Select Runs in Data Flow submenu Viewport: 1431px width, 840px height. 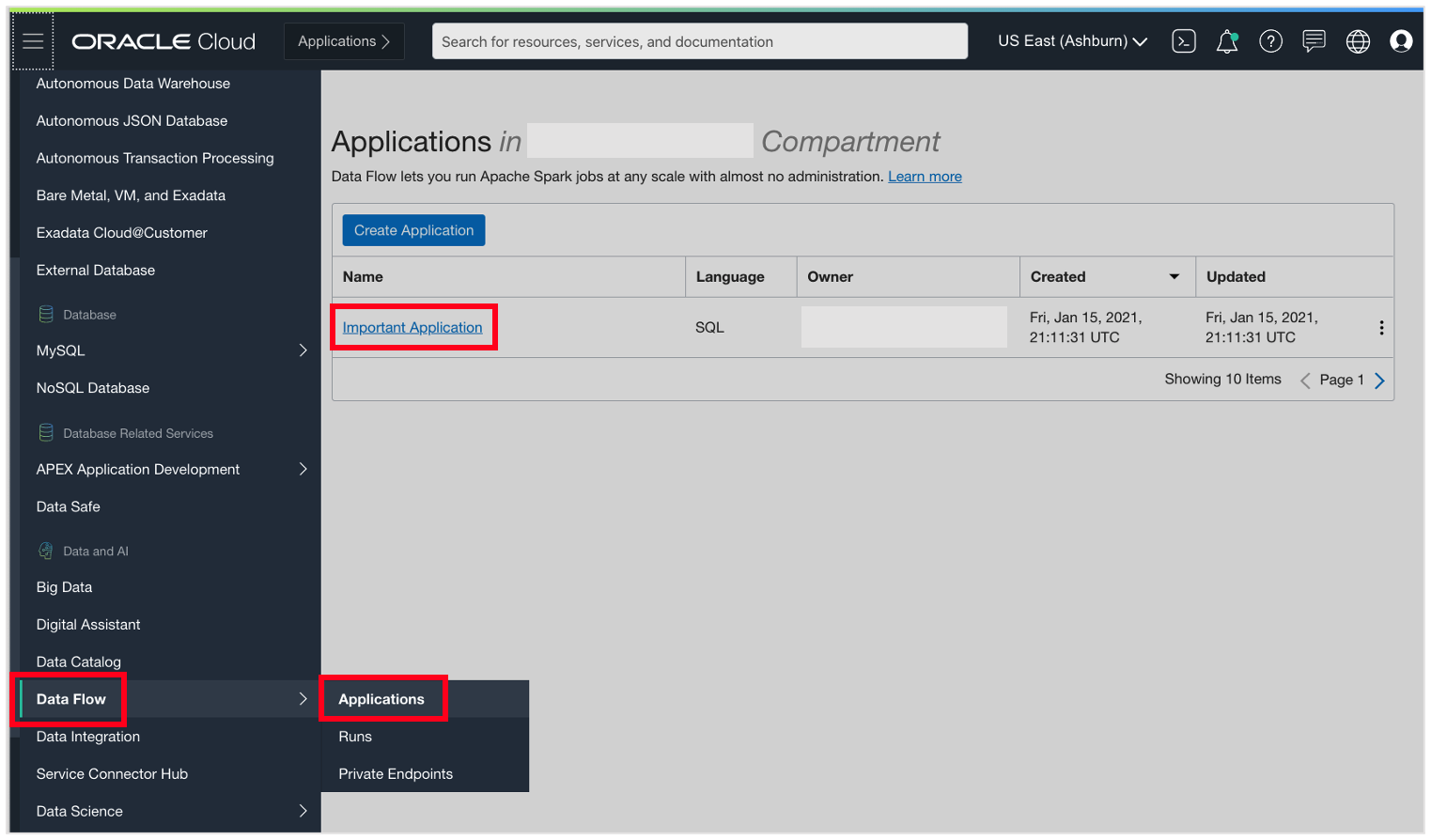(x=355, y=737)
